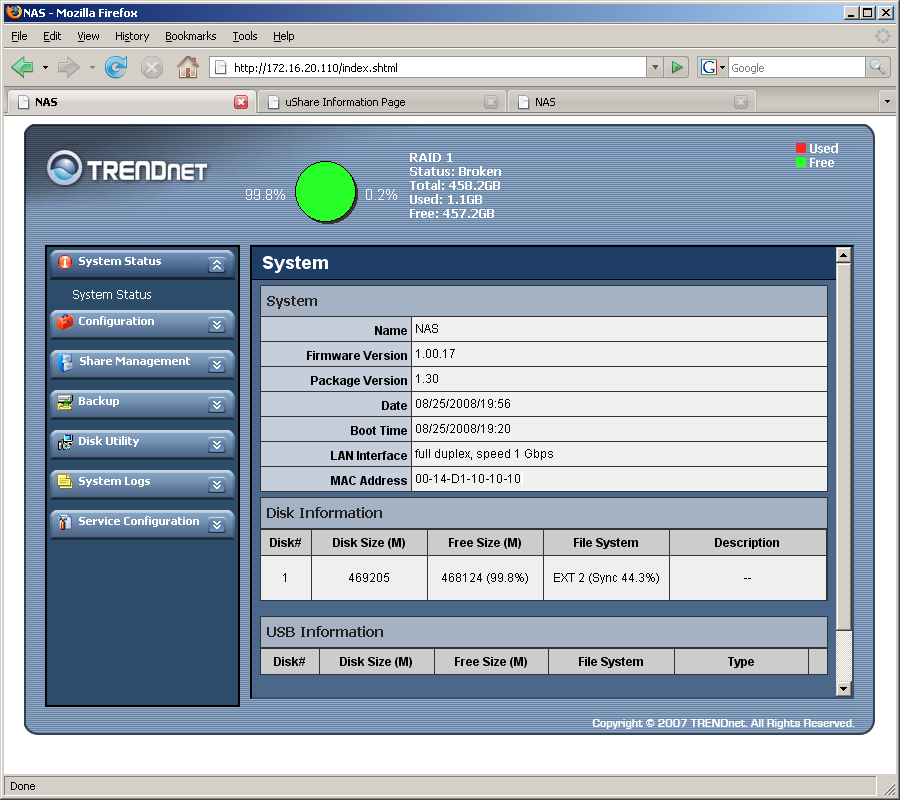Click the page icon in address bar
Screen dimensions: 900x800
(220, 68)
